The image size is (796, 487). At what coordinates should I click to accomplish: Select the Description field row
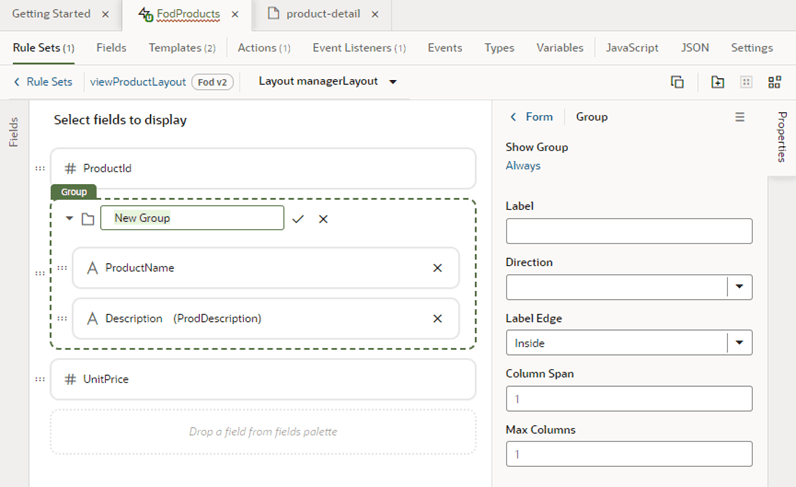click(266, 318)
